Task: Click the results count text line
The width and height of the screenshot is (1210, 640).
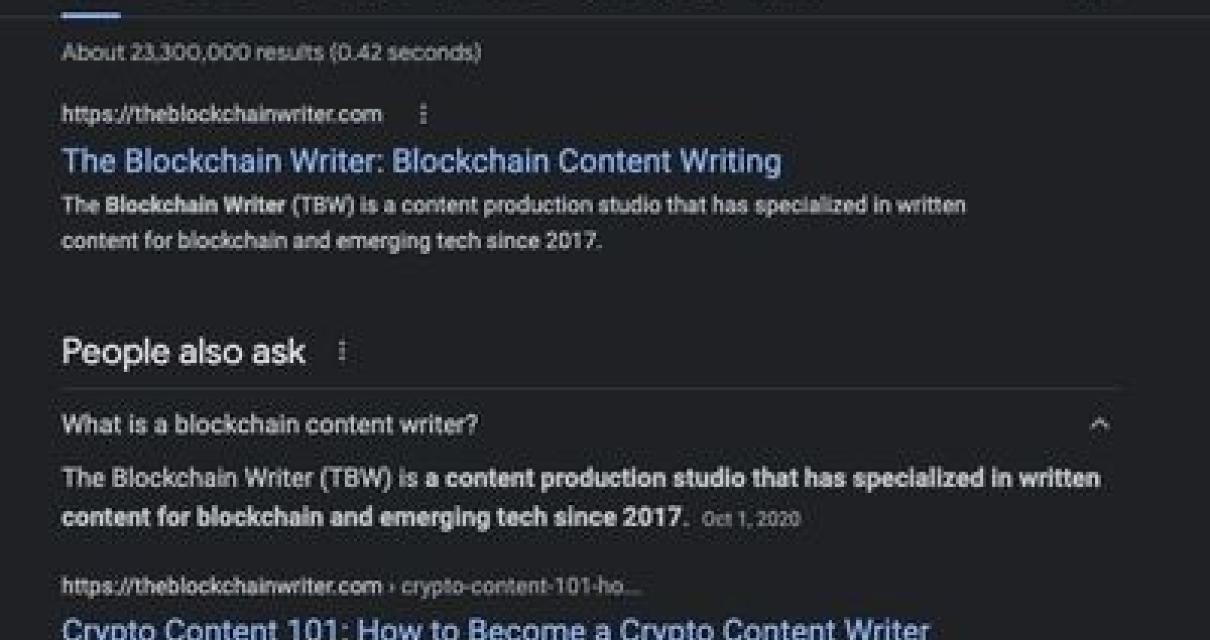Action: click(x=270, y=52)
